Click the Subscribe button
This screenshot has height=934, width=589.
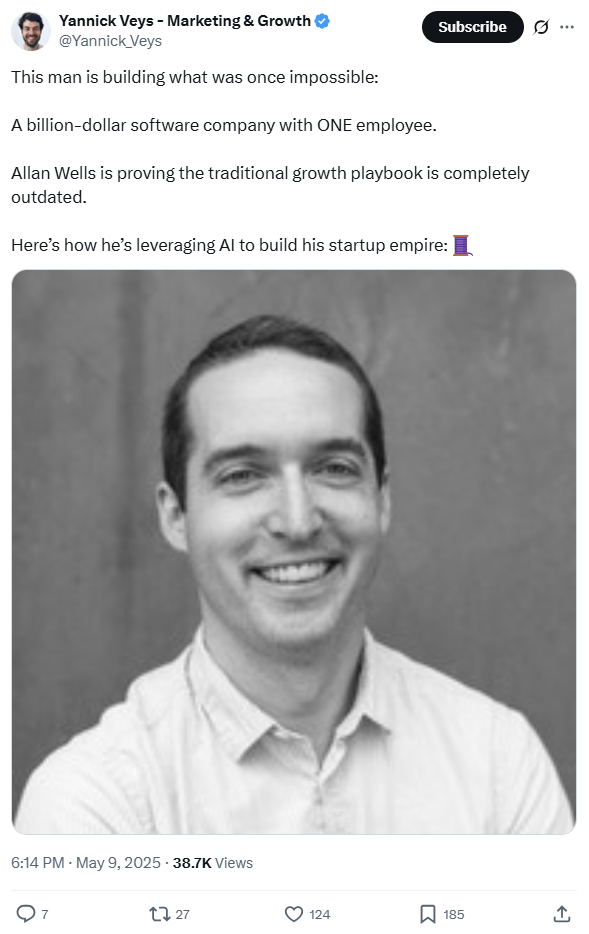point(472,27)
